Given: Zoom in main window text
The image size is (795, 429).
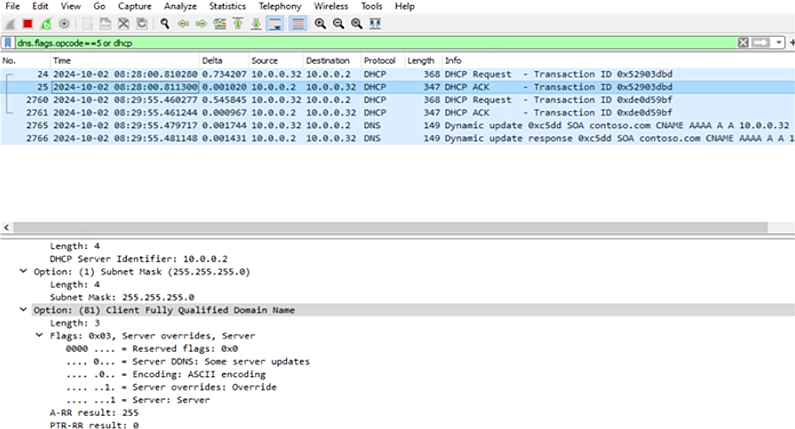Looking at the screenshot, I should pyautogui.click(x=320, y=24).
